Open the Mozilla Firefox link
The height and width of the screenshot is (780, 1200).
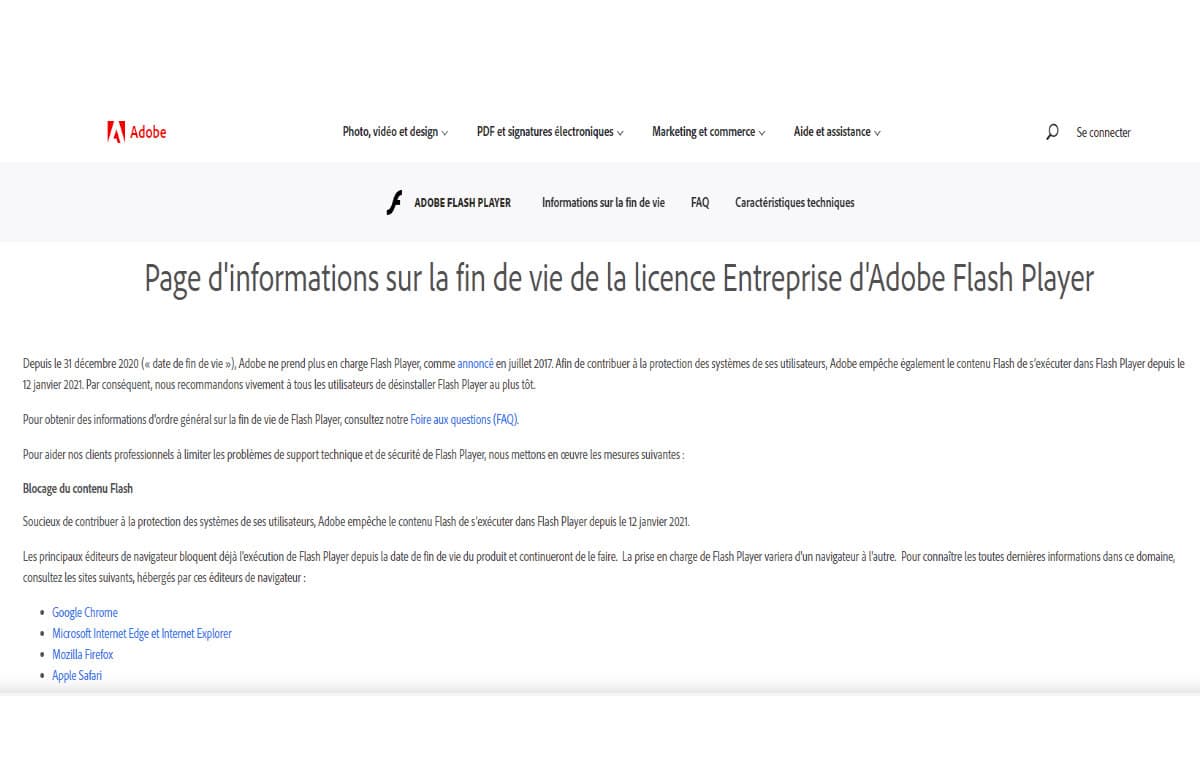coord(82,654)
